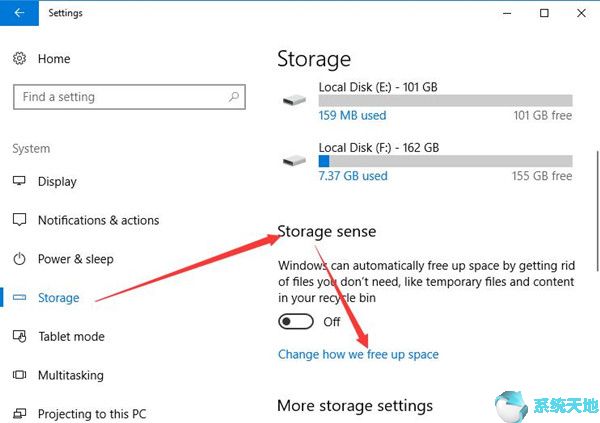Click Local Disk (E:) drive icon
This screenshot has width=600, height=423.
pos(294,101)
